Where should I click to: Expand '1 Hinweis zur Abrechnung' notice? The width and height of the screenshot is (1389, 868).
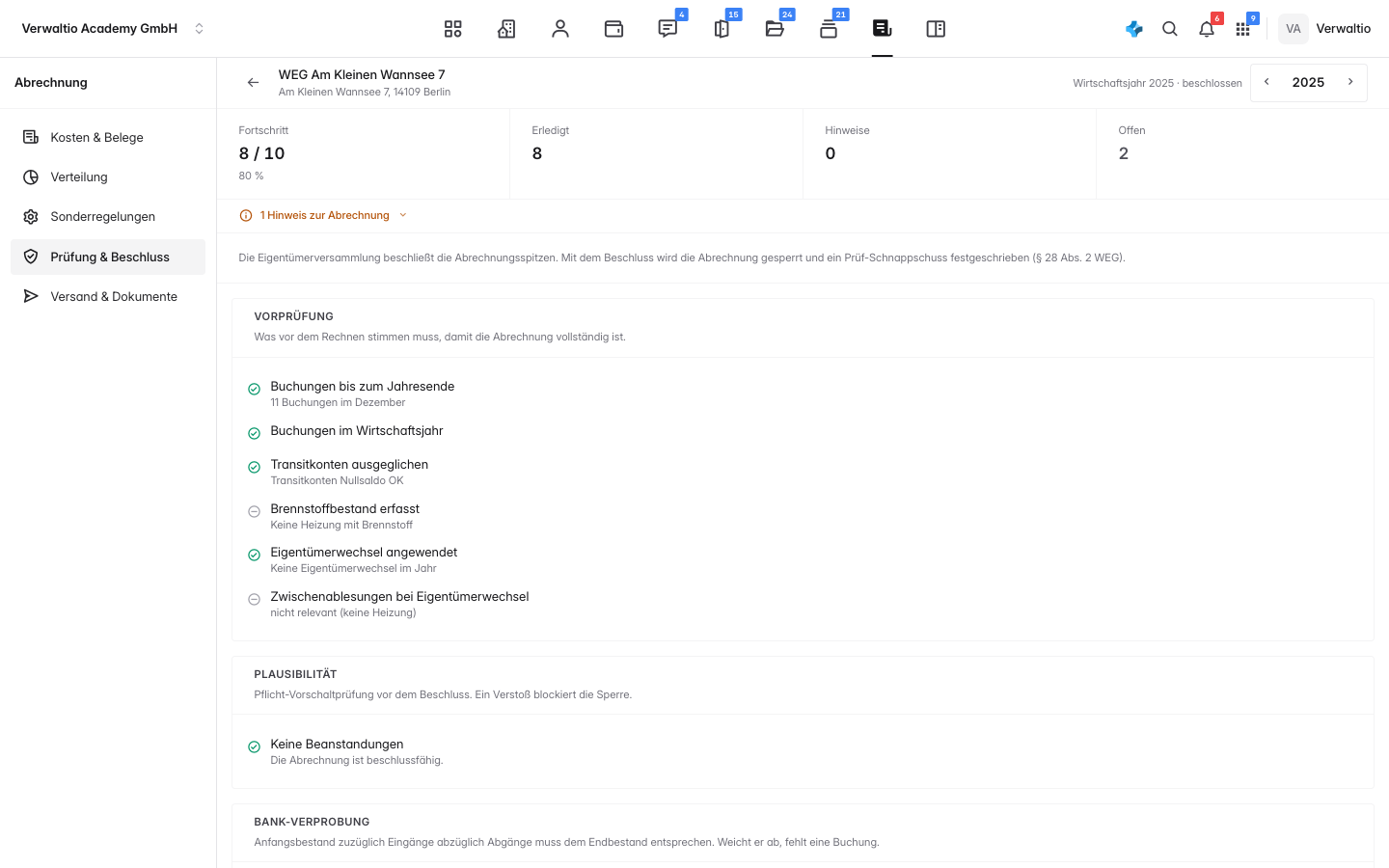[x=323, y=215]
